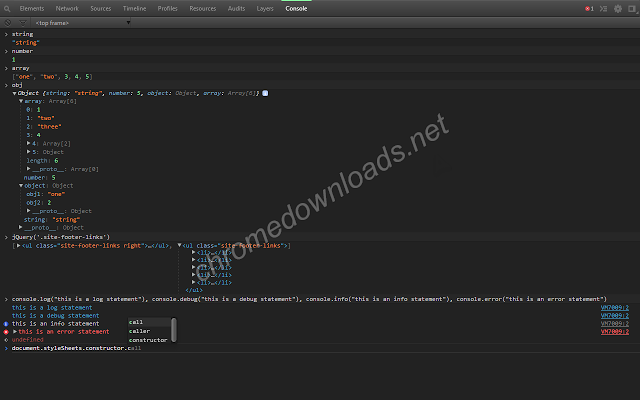Open the Resources tab
This screenshot has height=400, width=640.
pyautogui.click(x=203, y=9)
